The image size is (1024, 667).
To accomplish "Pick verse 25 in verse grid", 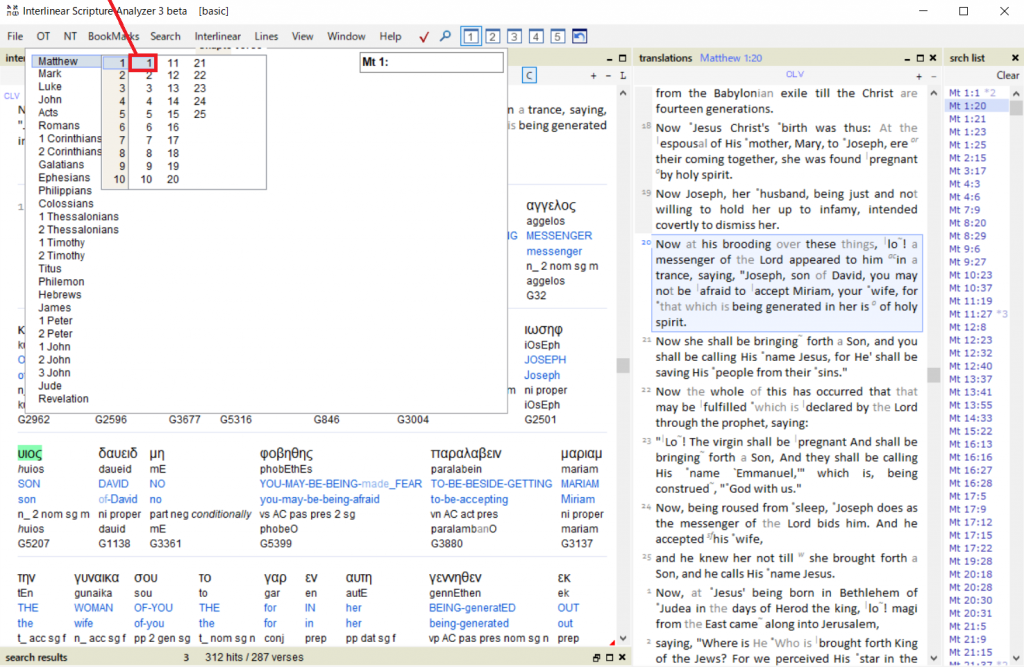I will pyautogui.click(x=200, y=114).
